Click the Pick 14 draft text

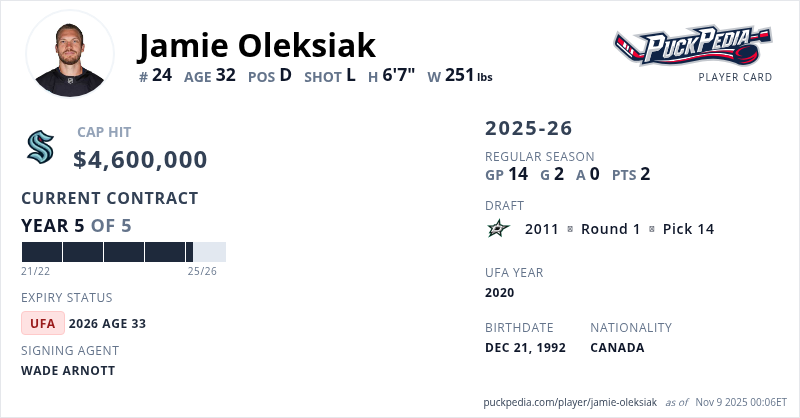tap(689, 229)
